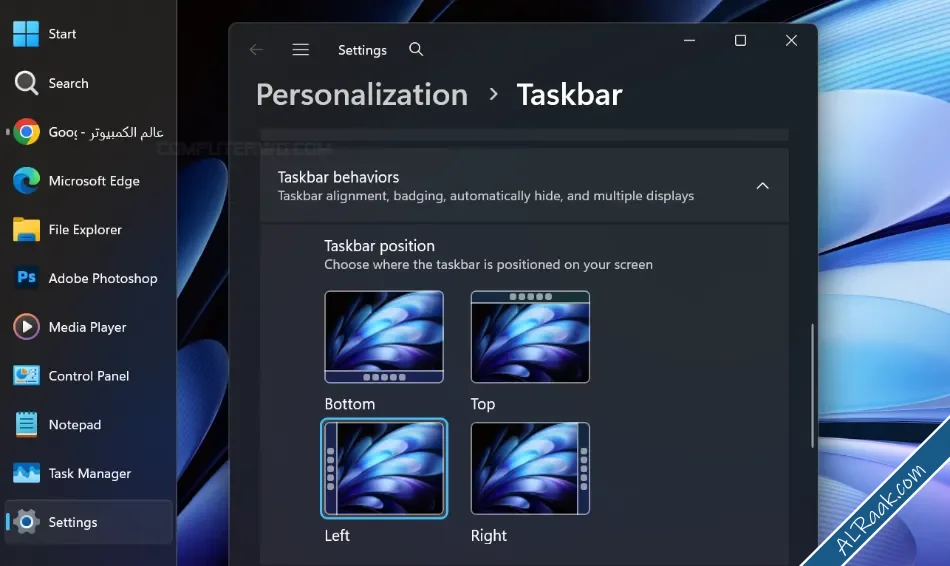Select the Left taskbar position thumbnail

384,468
